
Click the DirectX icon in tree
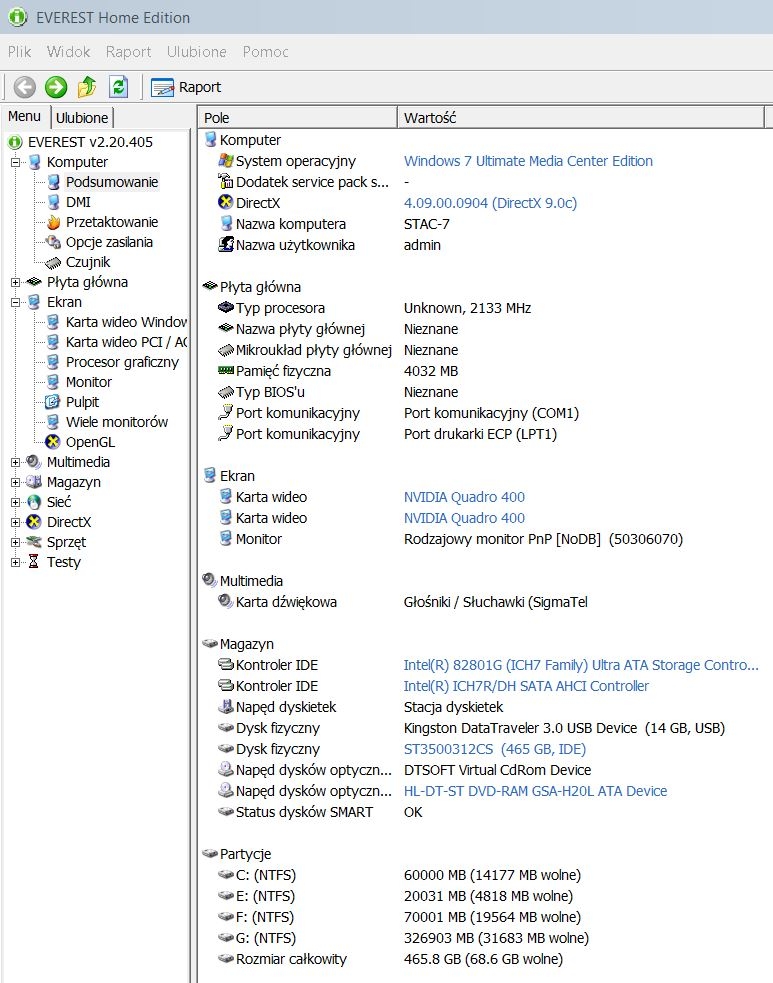click(x=34, y=522)
